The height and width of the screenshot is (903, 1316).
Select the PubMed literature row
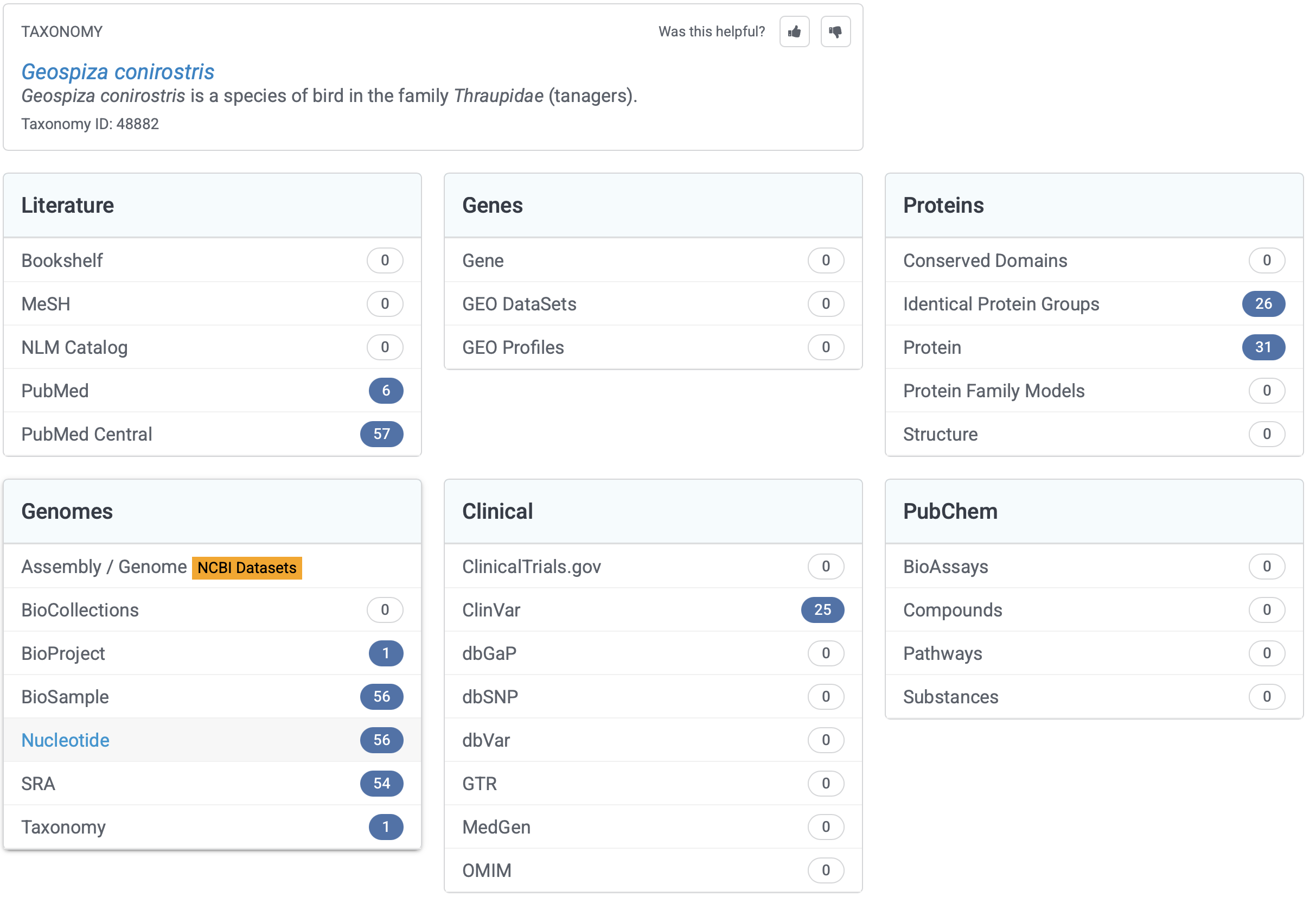coord(55,390)
